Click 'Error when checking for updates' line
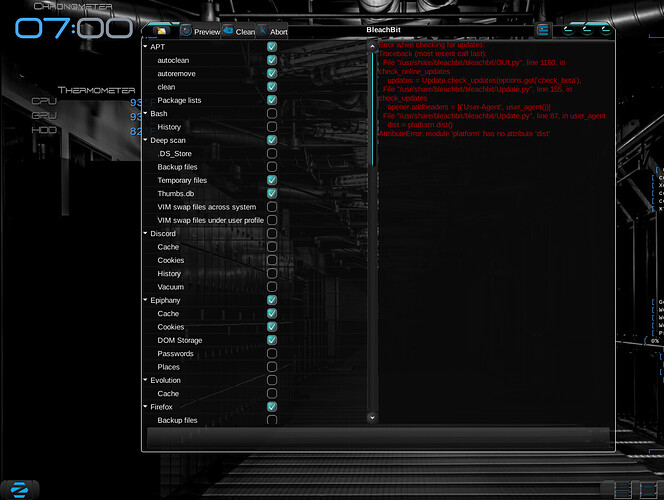664x500 pixels. 432,45
